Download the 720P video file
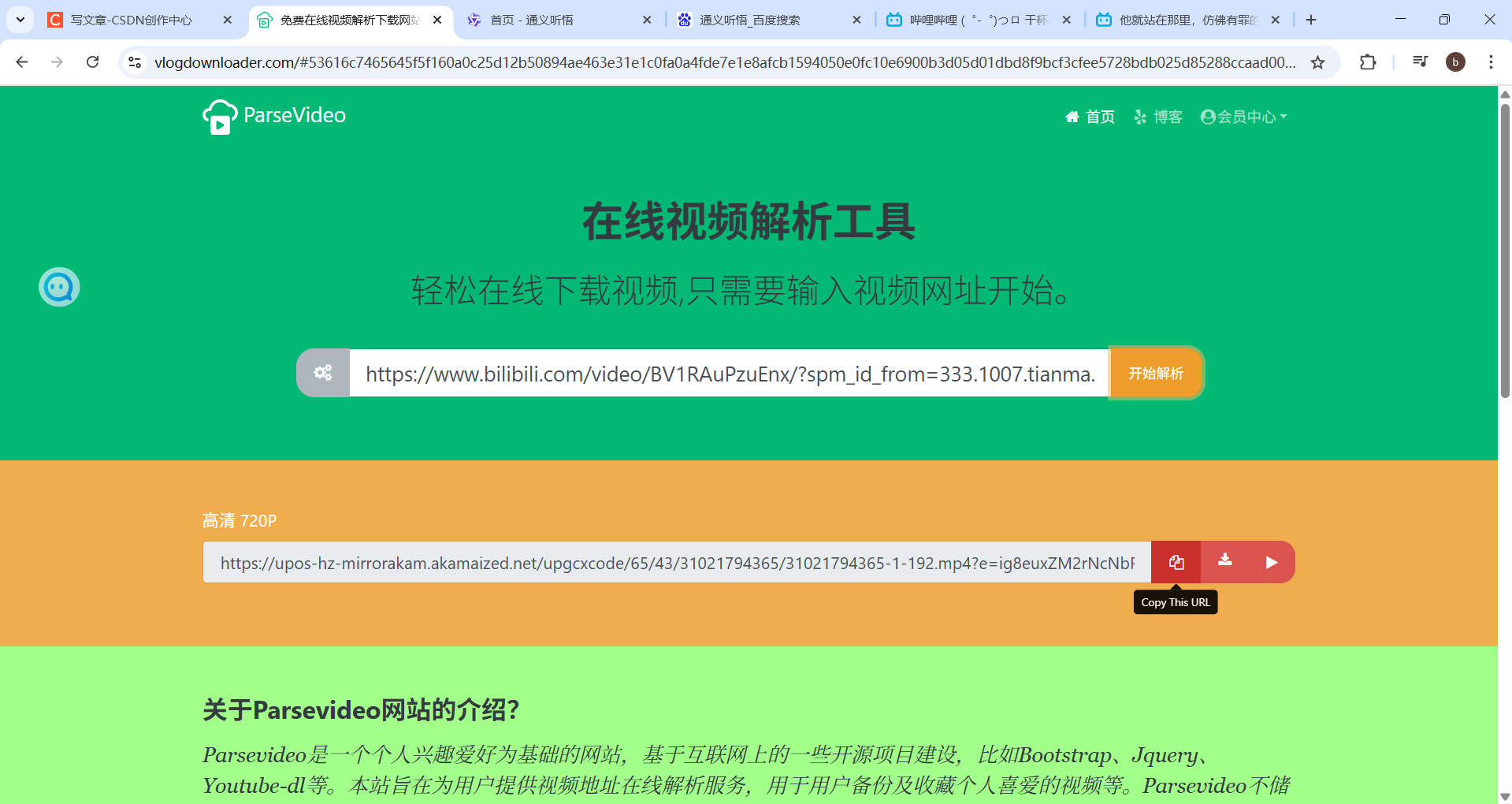This screenshot has height=804, width=1512. (1224, 560)
